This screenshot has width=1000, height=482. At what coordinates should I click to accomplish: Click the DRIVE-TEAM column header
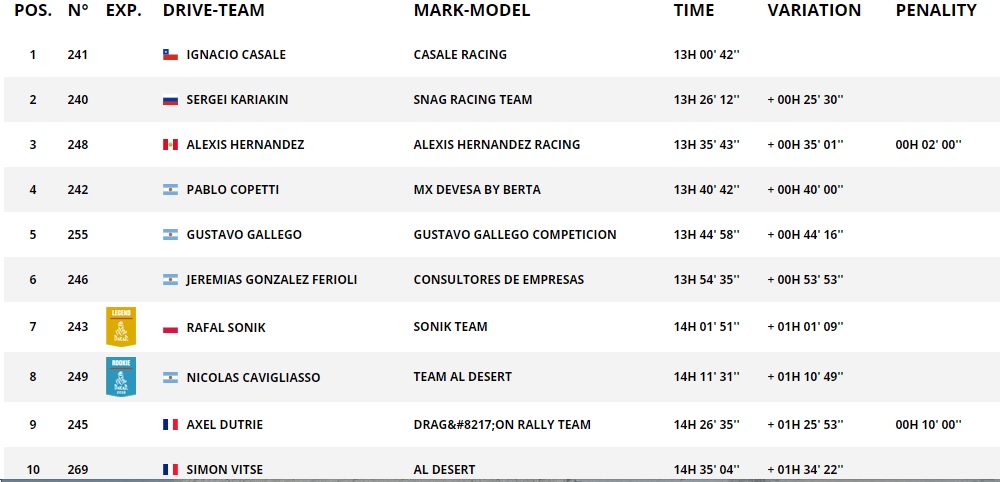(x=213, y=11)
